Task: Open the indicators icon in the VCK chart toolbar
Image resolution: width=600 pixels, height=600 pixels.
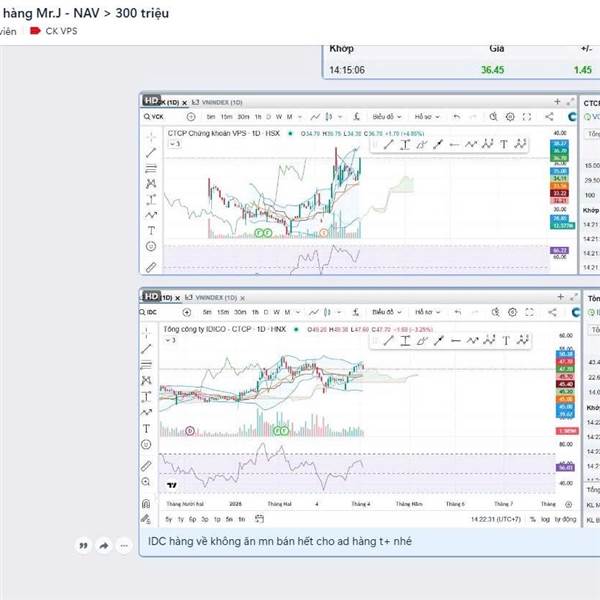Action: tap(356, 117)
